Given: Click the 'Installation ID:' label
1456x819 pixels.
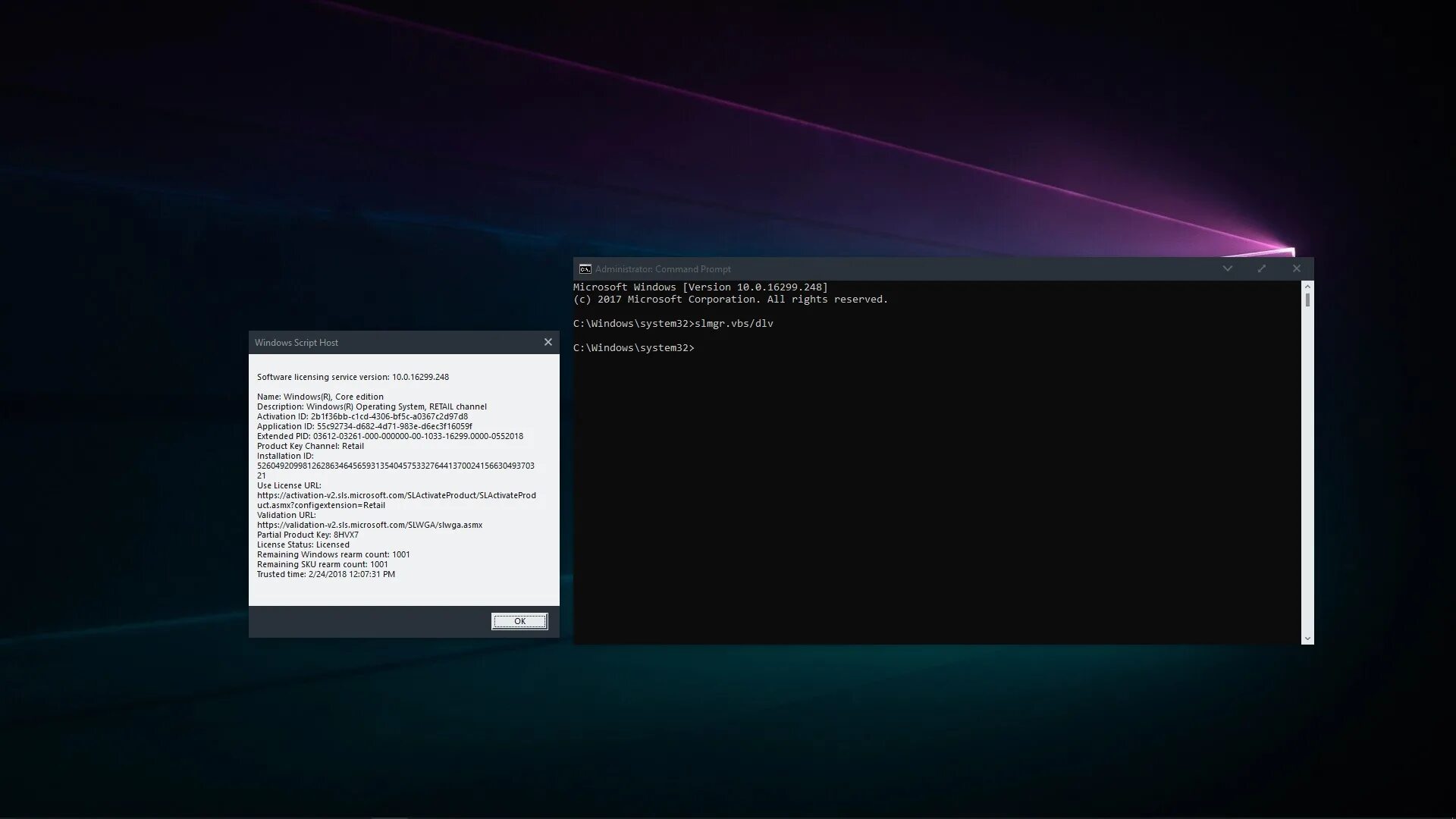Looking at the screenshot, I should [x=285, y=456].
